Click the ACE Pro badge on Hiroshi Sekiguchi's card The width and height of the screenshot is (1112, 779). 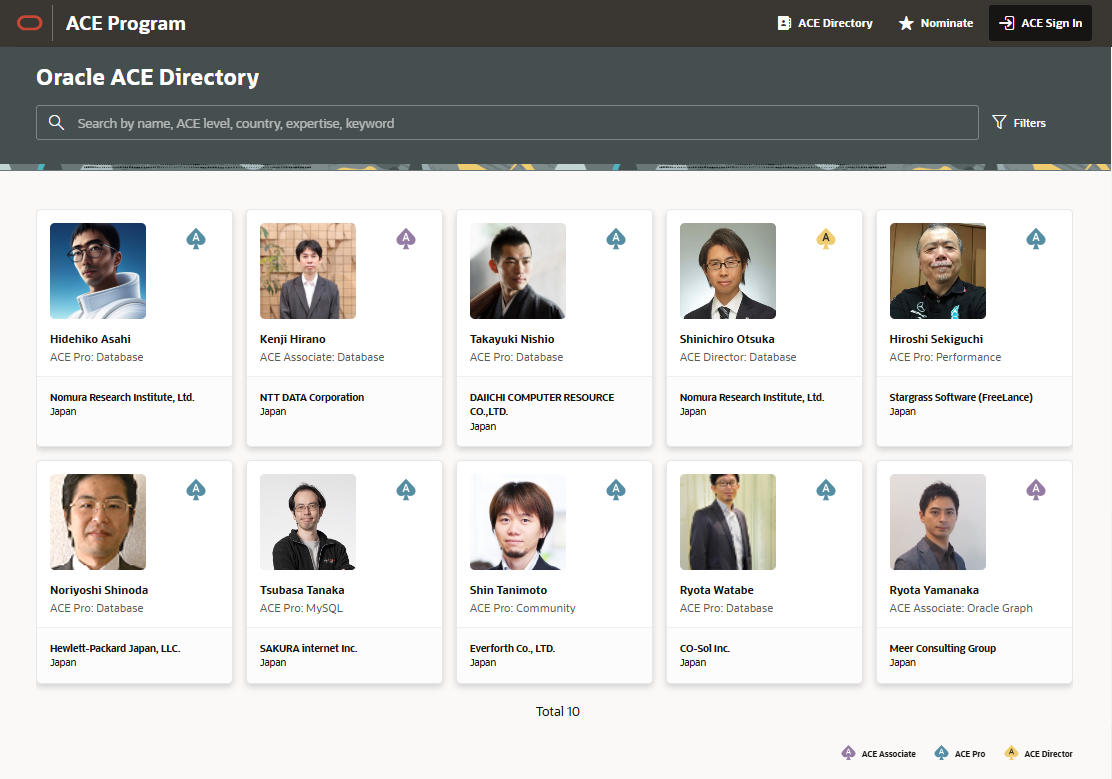pyautogui.click(x=1035, y=238)
